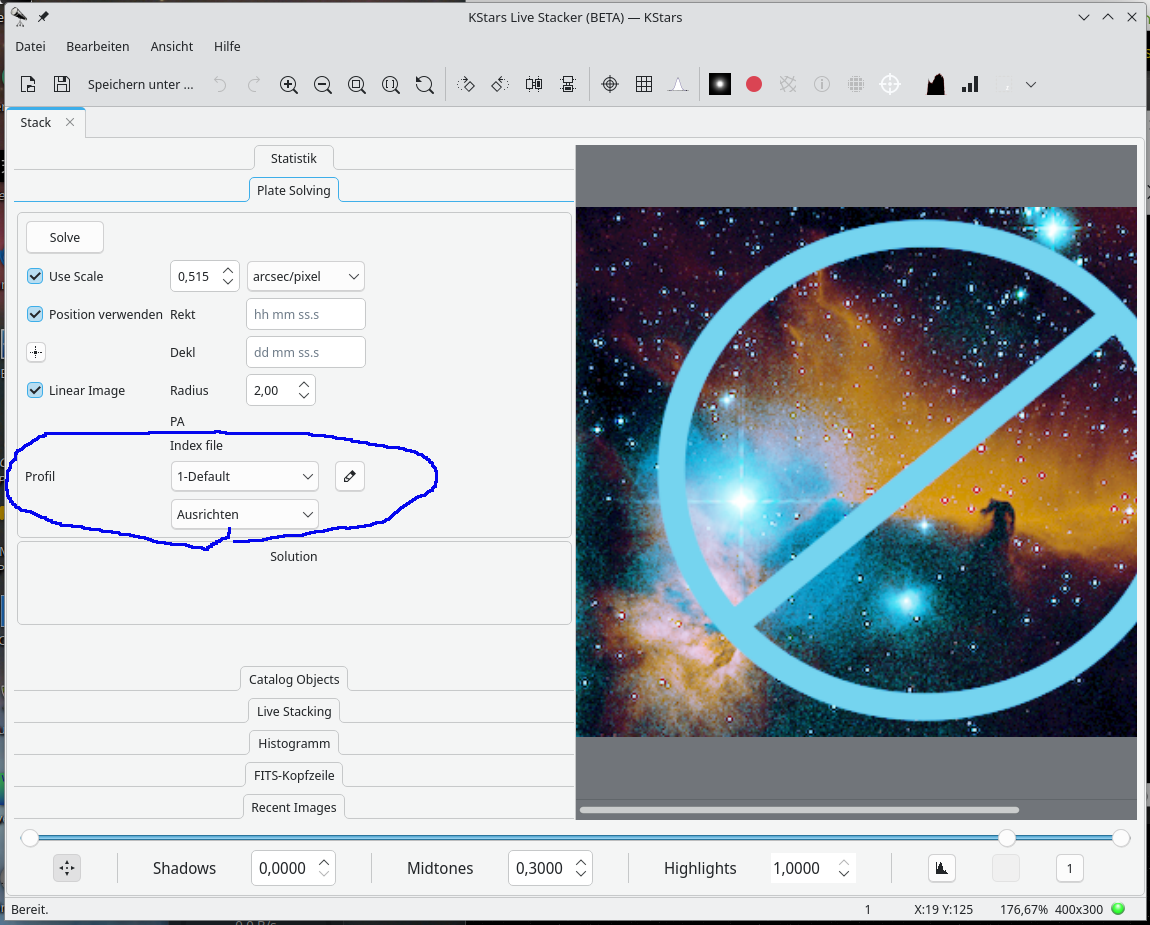Click the mount position crosshair button
This screenshot has width=1150, height=925.
[x=36, y=352]
